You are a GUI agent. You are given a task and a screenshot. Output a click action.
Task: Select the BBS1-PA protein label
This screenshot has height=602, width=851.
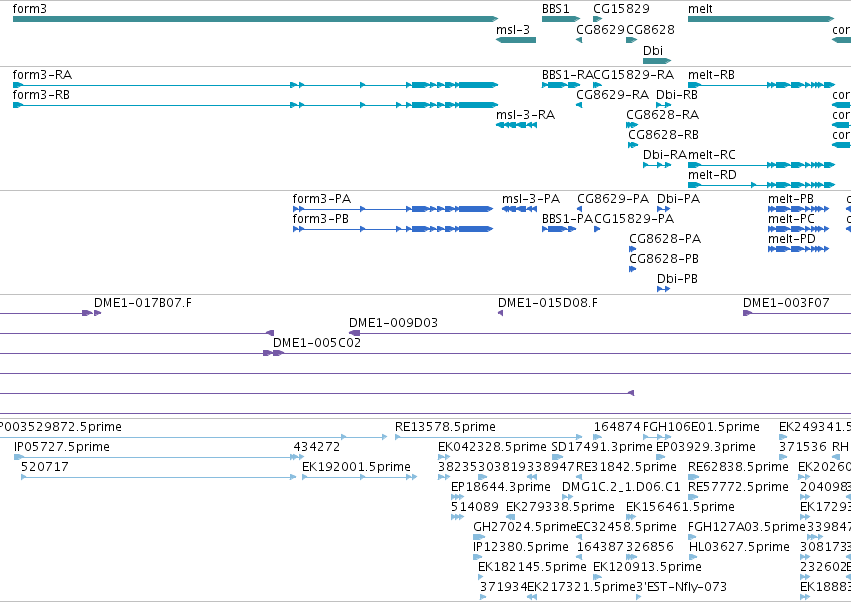click(568, 219)
